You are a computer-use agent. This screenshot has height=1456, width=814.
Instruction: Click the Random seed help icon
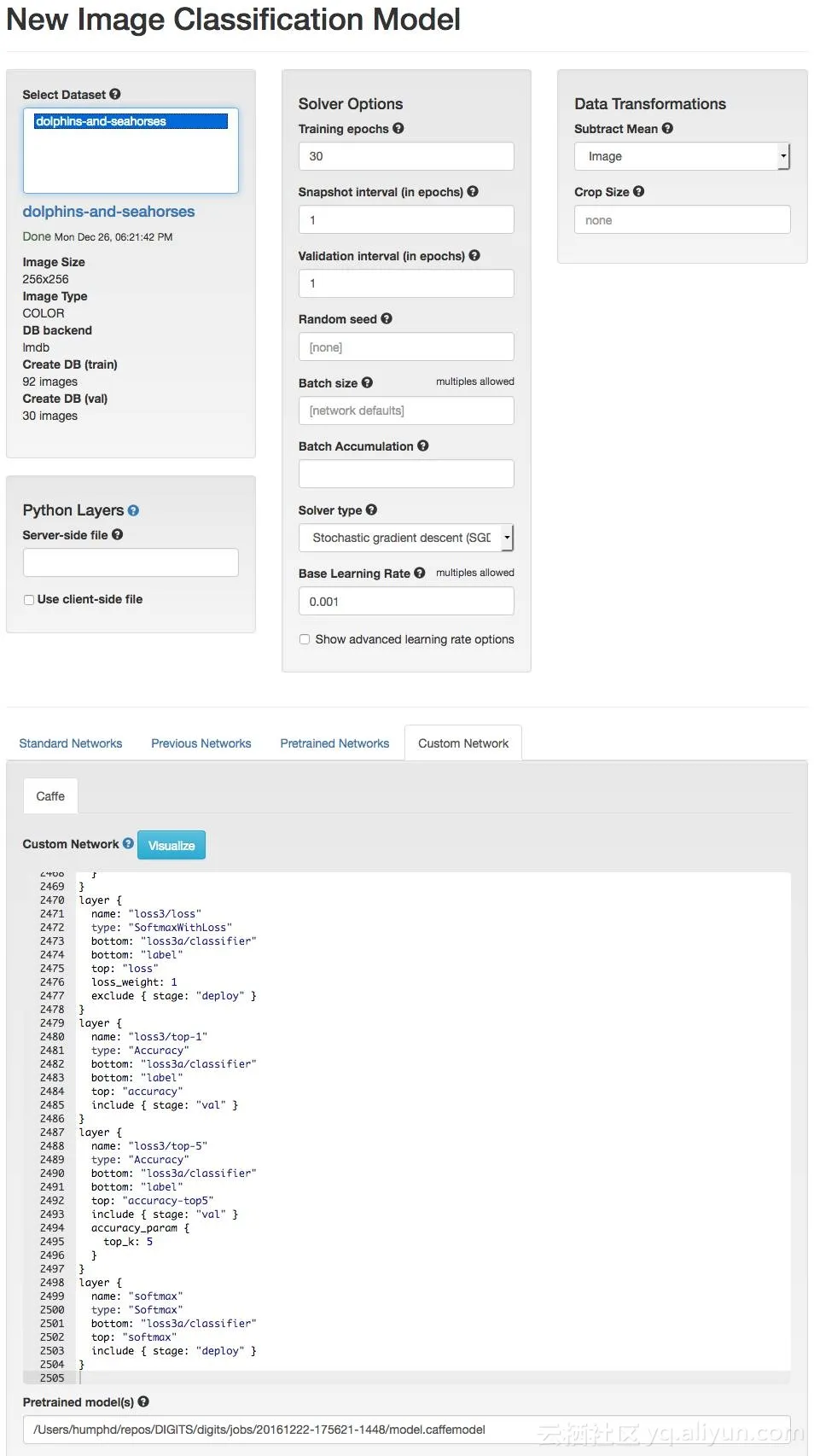coord(387,318)
